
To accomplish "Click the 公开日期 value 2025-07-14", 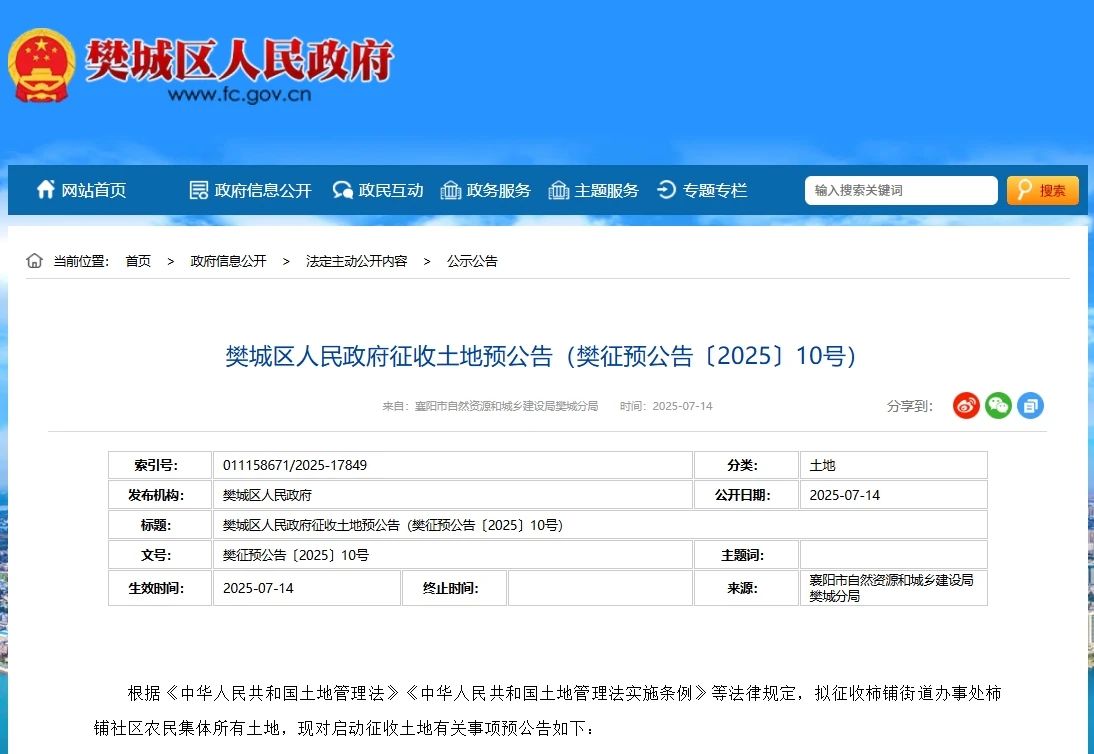I will coord(844,495).
